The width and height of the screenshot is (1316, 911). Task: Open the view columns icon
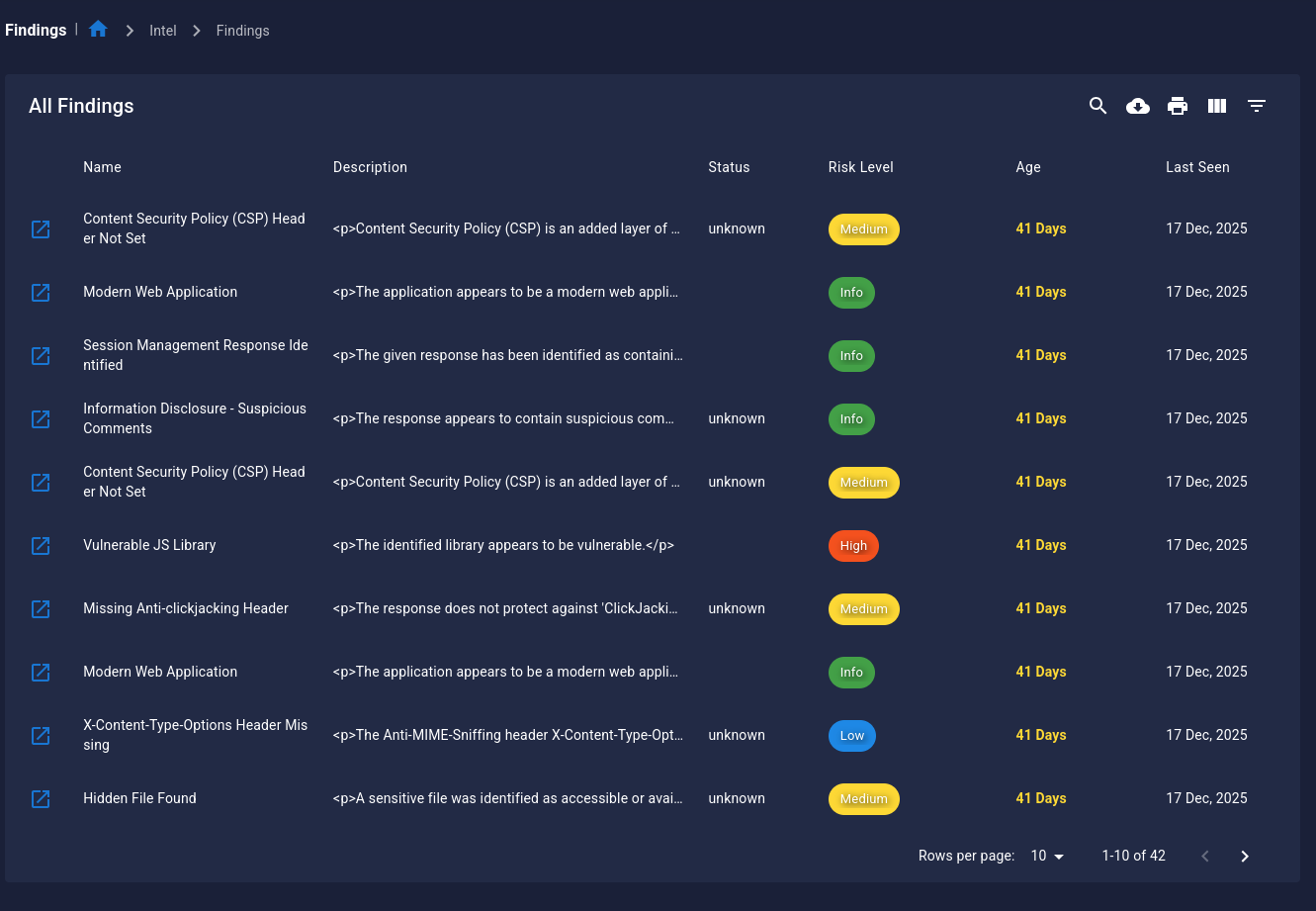coord(1217,106)
